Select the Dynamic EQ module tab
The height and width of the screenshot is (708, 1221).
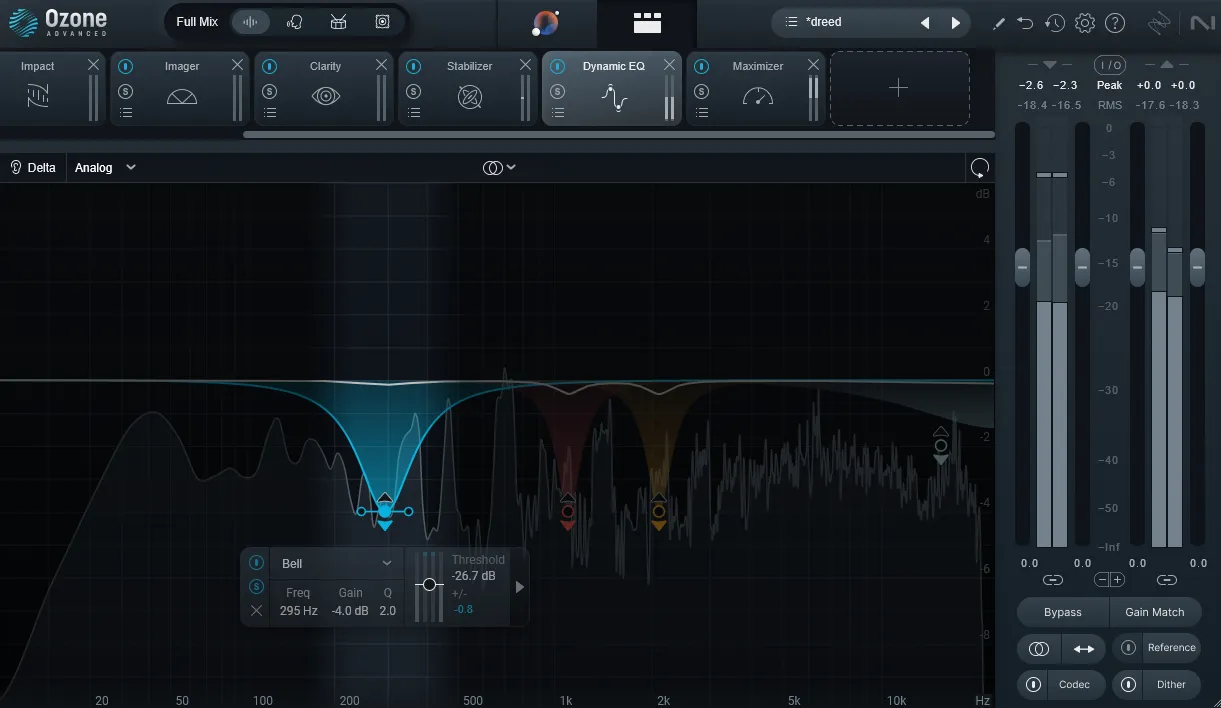point(612,88)
